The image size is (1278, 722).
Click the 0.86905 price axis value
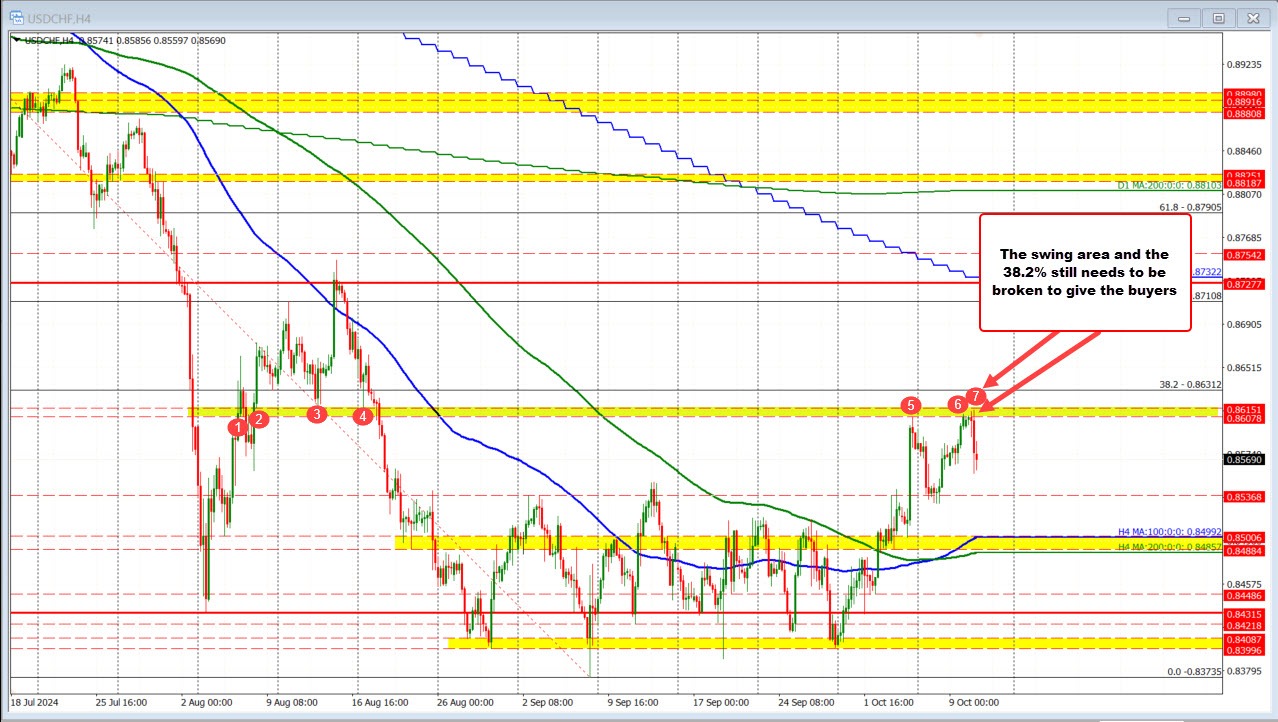(1246, 325)
